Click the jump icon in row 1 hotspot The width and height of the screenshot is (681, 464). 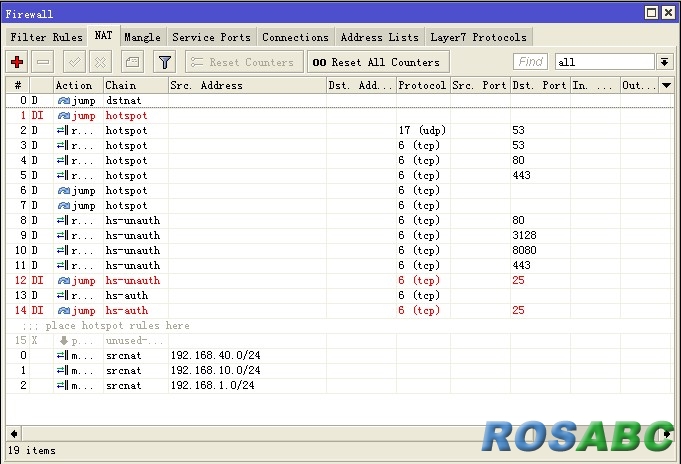pos(63,116)
